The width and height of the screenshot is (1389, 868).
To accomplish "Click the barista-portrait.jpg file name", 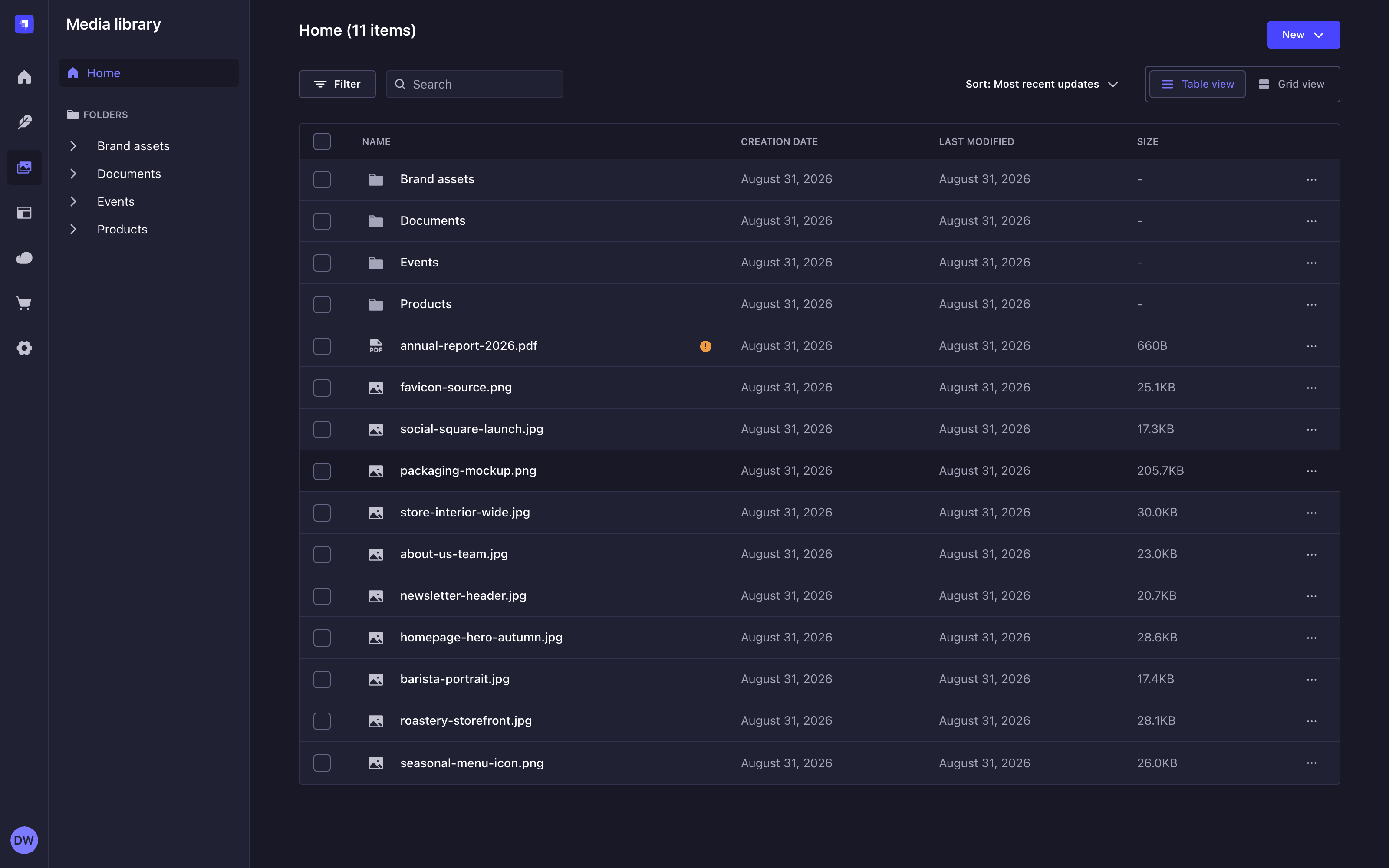I will pos(454,679).
